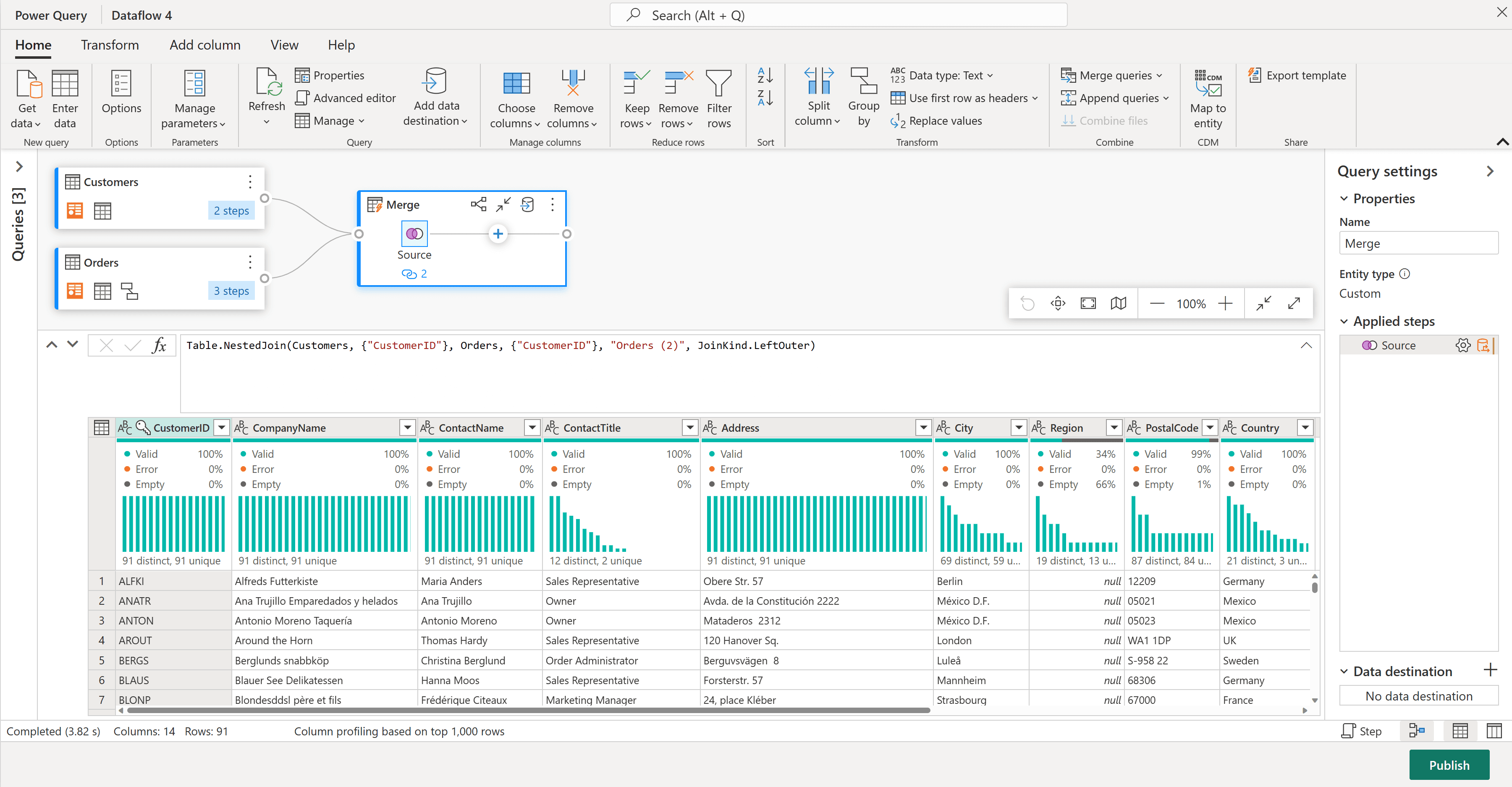
Task: Type a new name in the Name field
Action: pyautogui.click(x=1419, y=243)
